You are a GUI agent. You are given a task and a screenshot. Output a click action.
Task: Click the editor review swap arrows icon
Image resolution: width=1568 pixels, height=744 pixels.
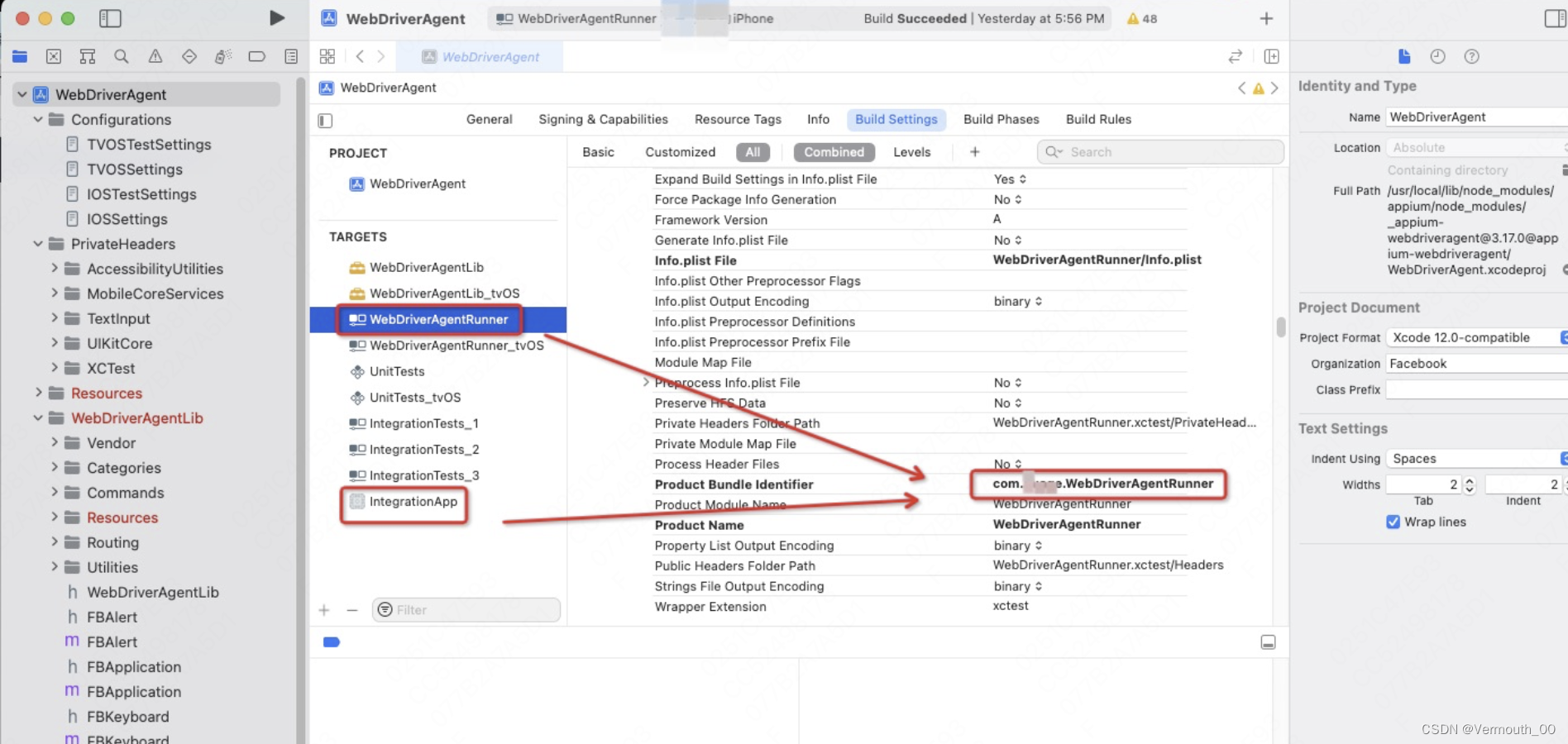1236,56
